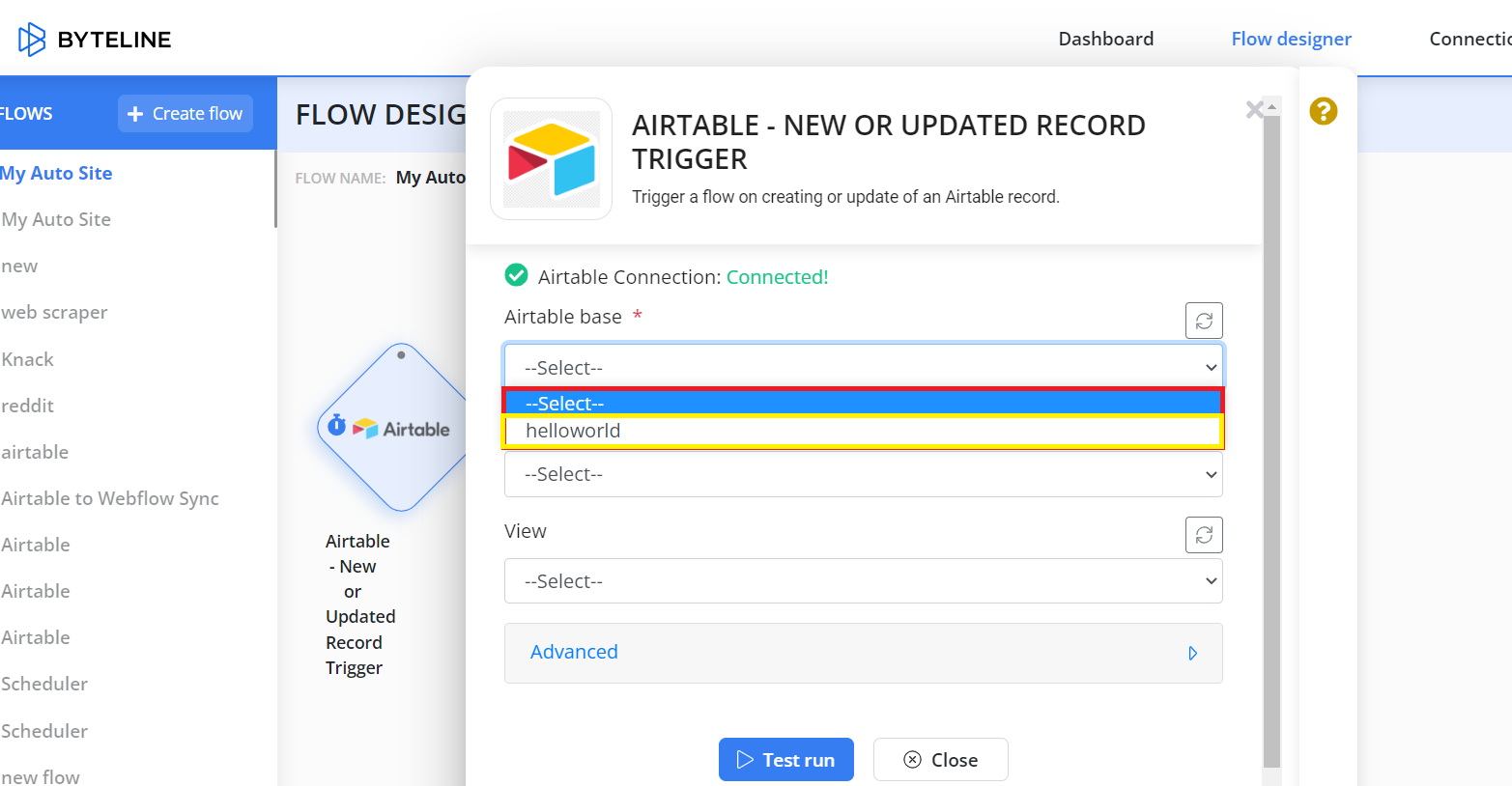1512x786 pixels.
Task: Click the scroll-up arrow of the modal scrollbar
Action: click(x=1271, y=106)
